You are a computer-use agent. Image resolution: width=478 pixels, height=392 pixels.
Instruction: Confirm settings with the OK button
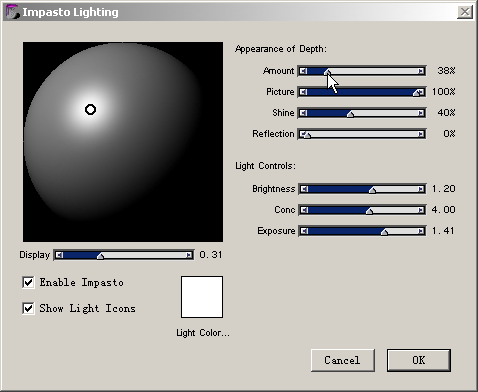pos(419,360)
